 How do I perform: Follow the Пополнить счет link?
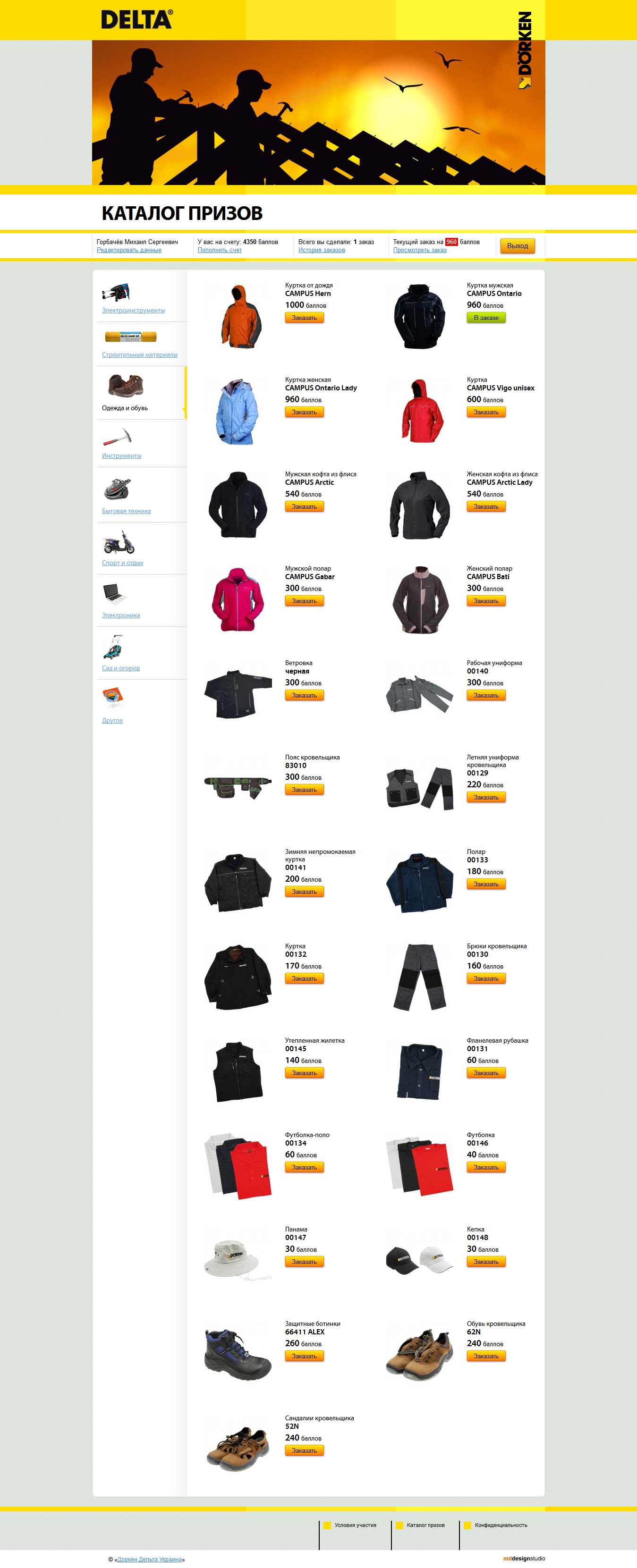tap(220, 250)
